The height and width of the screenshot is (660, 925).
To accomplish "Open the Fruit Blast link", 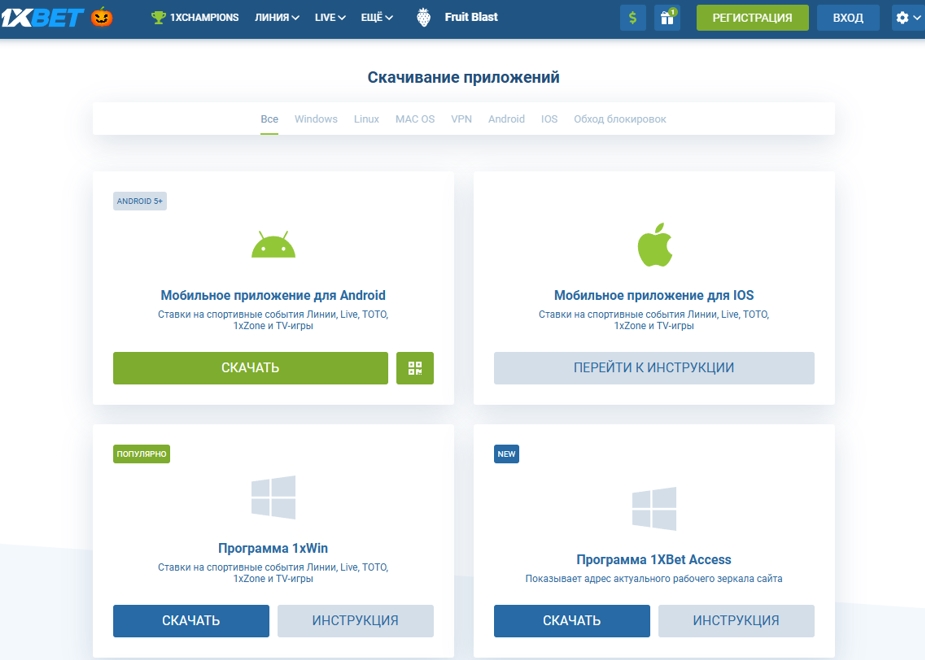I will (471, 17).
